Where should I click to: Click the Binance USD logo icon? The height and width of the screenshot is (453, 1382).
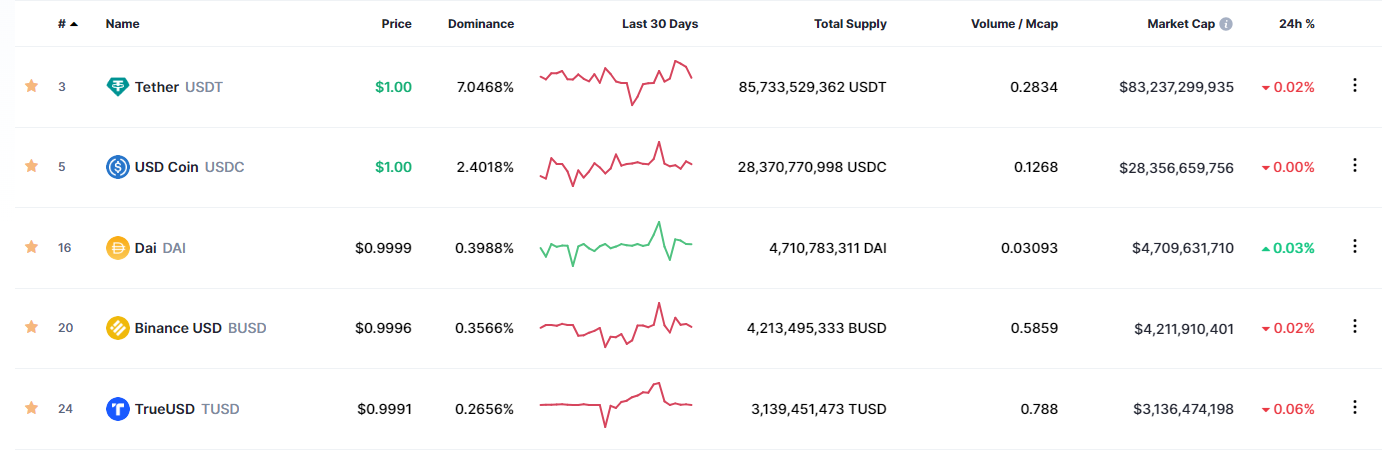click(x=118, y=327)
